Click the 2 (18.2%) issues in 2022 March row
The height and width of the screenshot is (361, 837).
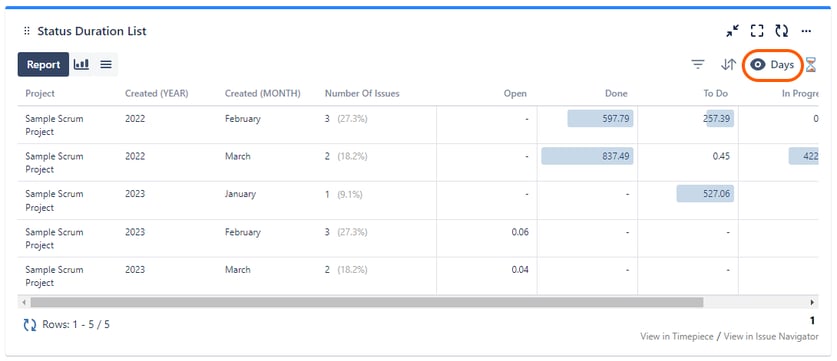pyautogui.click(x=346, y=156)
